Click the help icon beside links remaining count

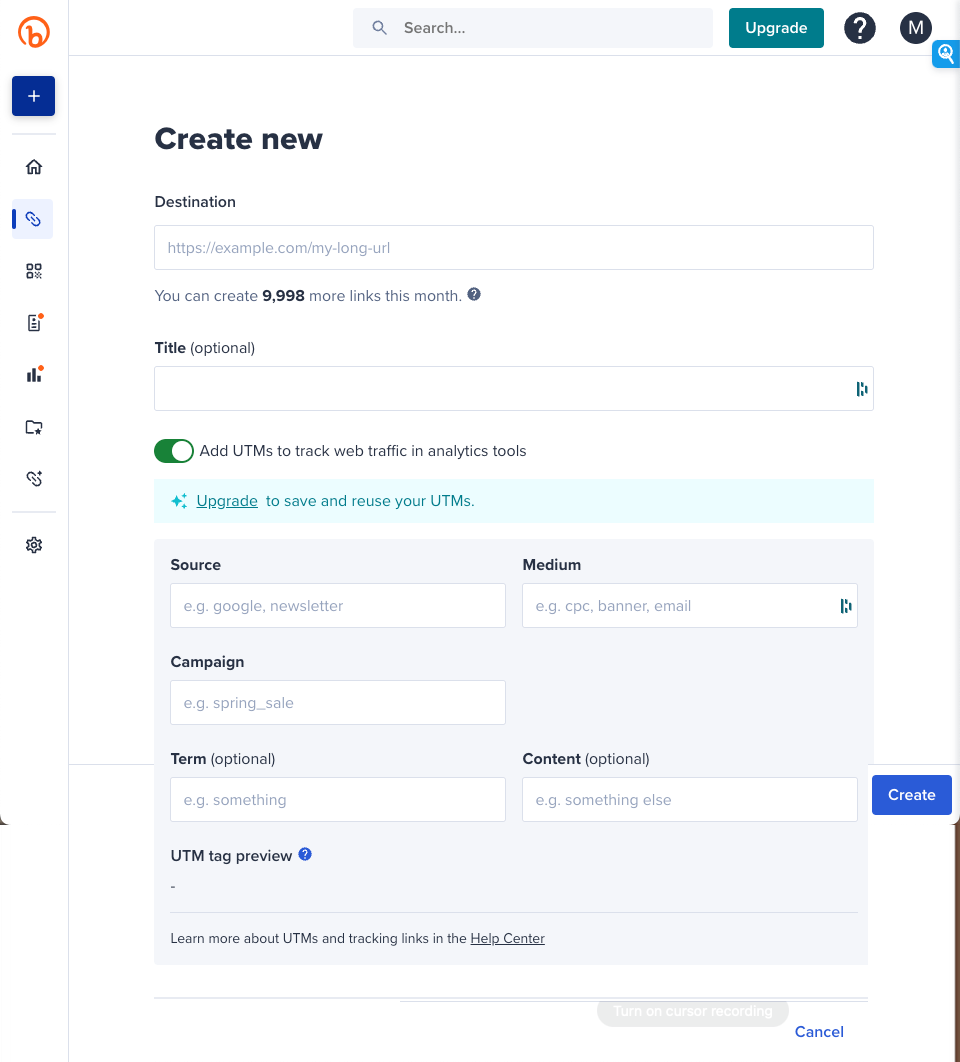(x=474, y=294)
